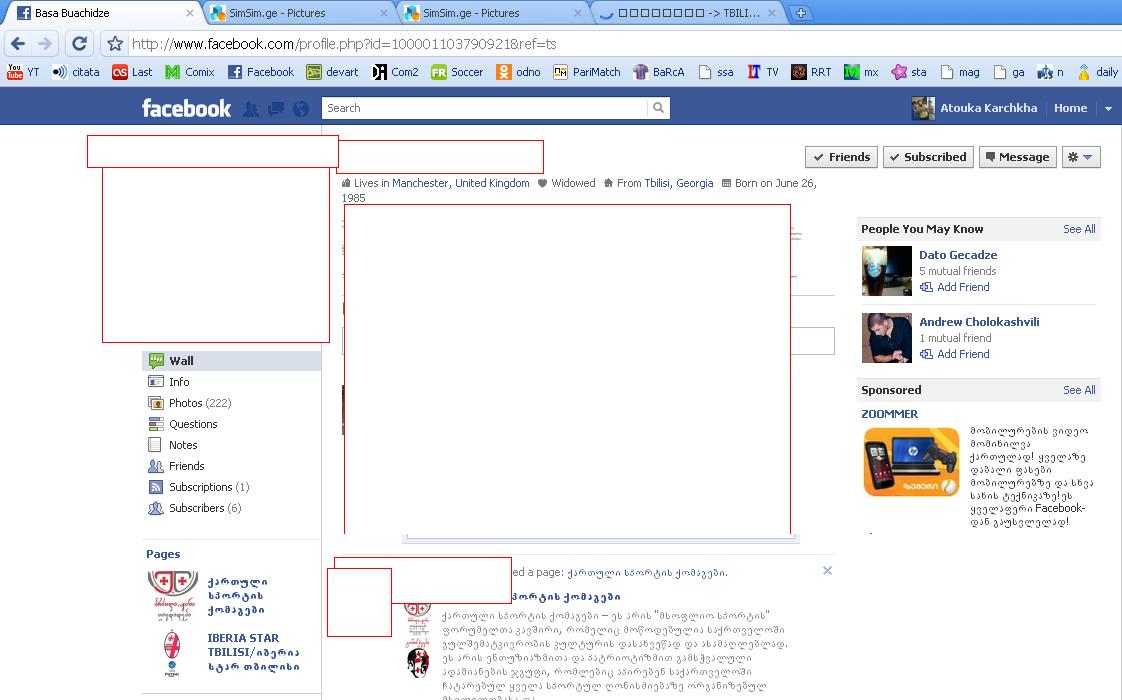Open ZOOMMER ad image
Viewport: 1122px width, 700px height.
[911, 462]
